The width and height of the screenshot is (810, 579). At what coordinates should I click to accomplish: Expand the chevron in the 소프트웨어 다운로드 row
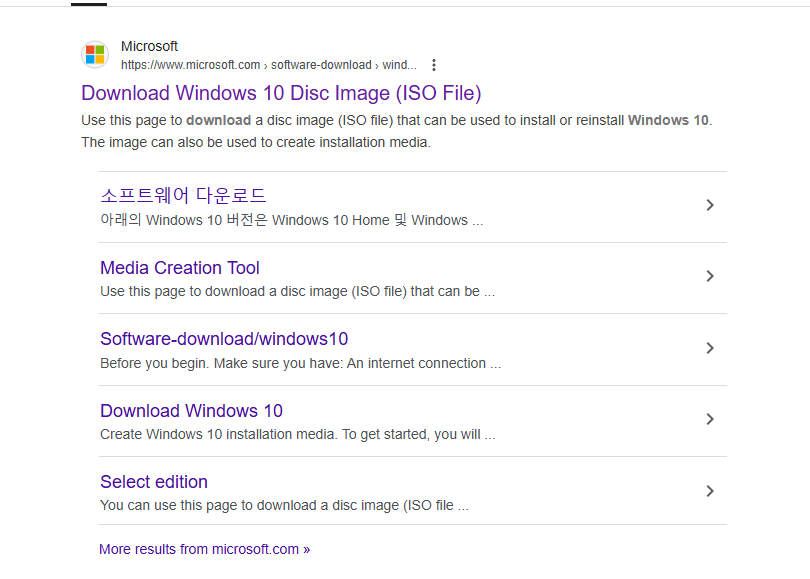(710, 205)
